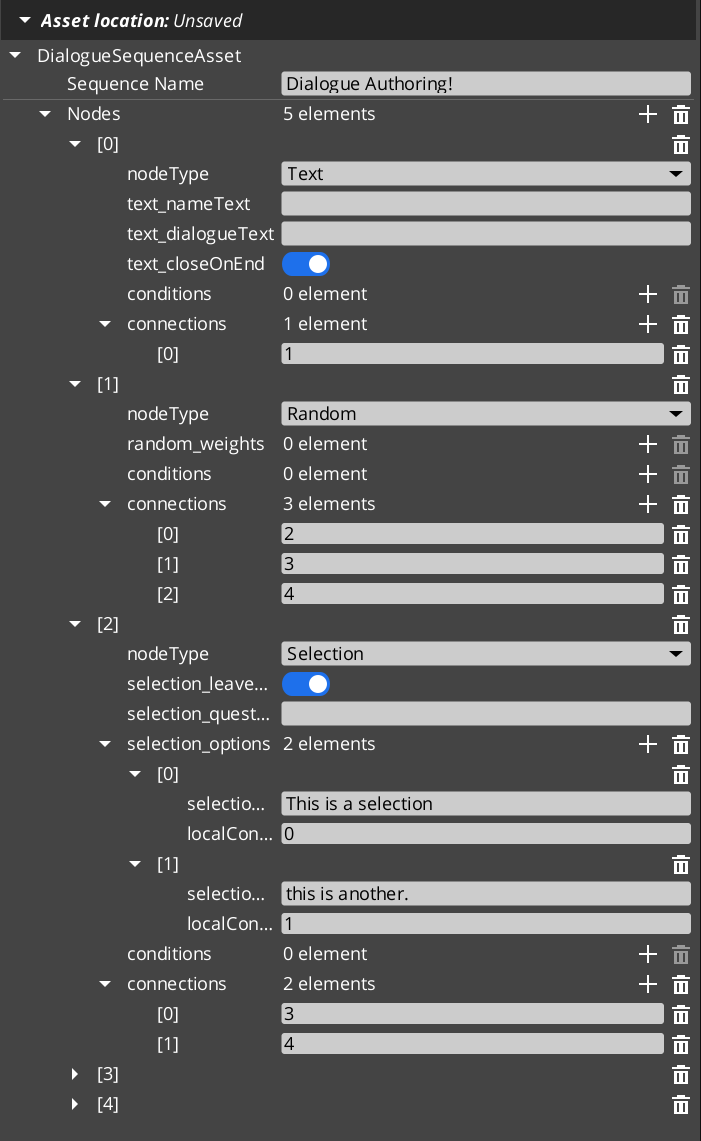Add a connection to node [0] connections

click(x=648, y=324)
